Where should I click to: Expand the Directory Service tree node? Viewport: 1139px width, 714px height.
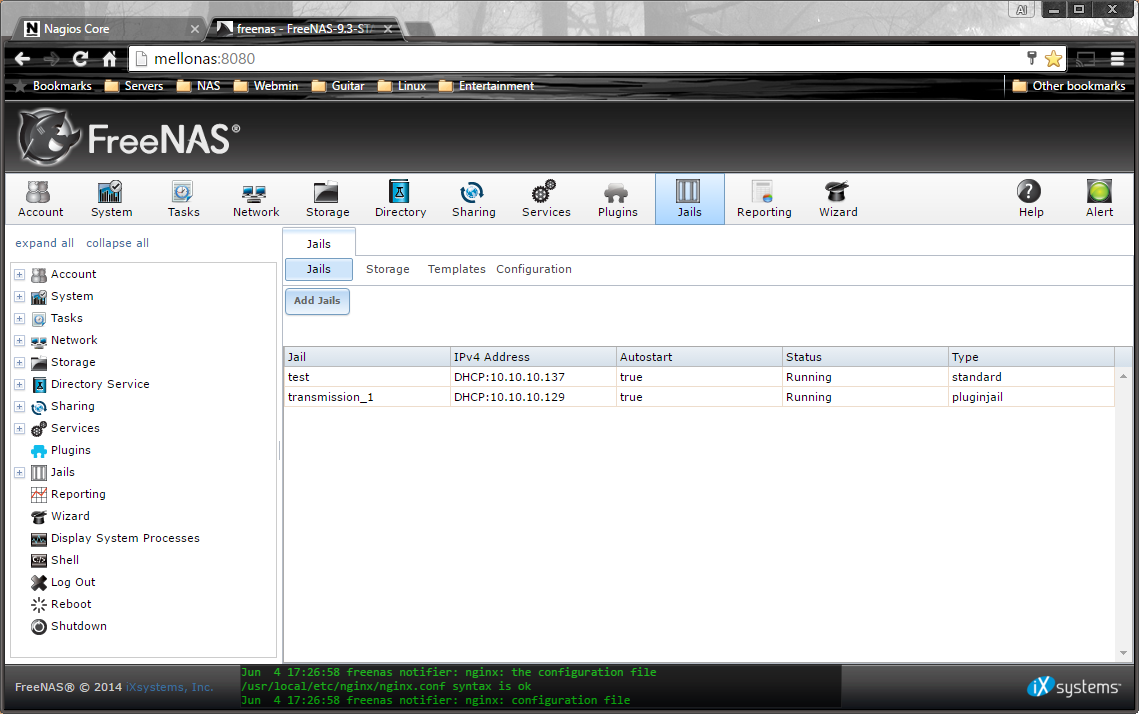point(20,384)
